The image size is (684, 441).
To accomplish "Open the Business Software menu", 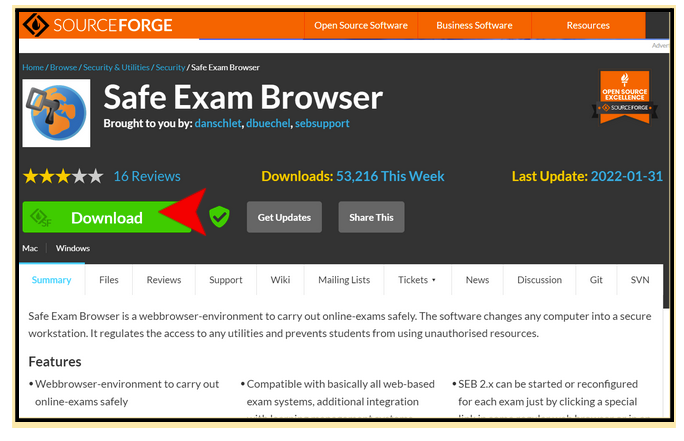I will 475,26.
